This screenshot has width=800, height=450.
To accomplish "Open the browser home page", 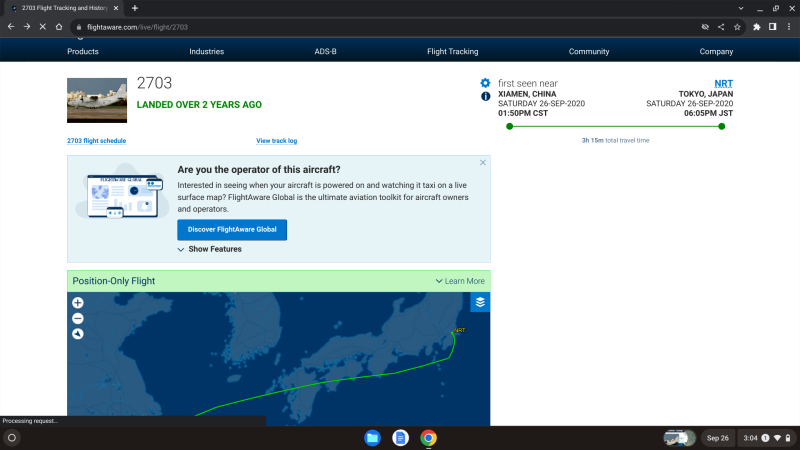I will point(59,27).
